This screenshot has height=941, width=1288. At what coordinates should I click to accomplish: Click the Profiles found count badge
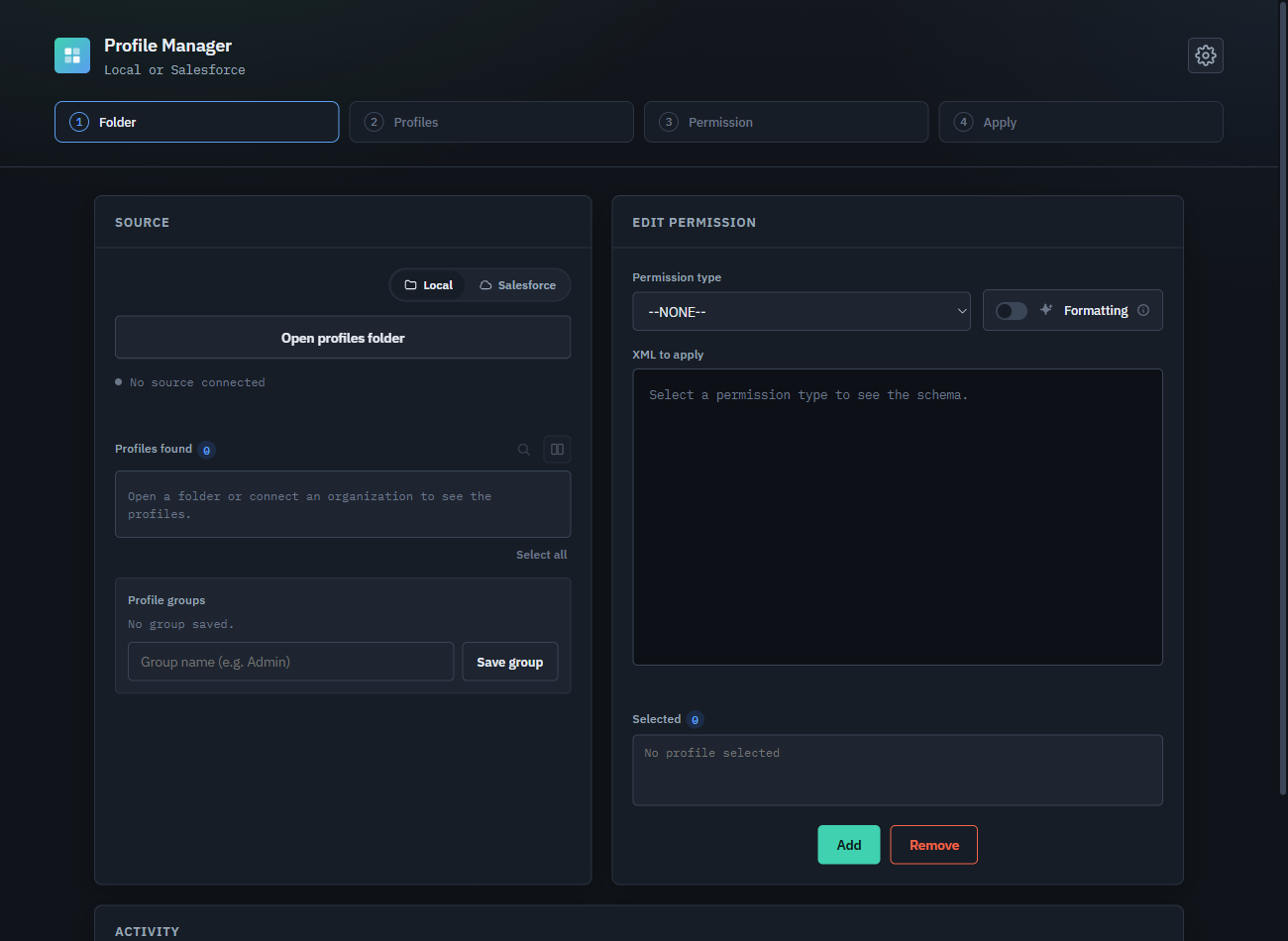point(206,450)
